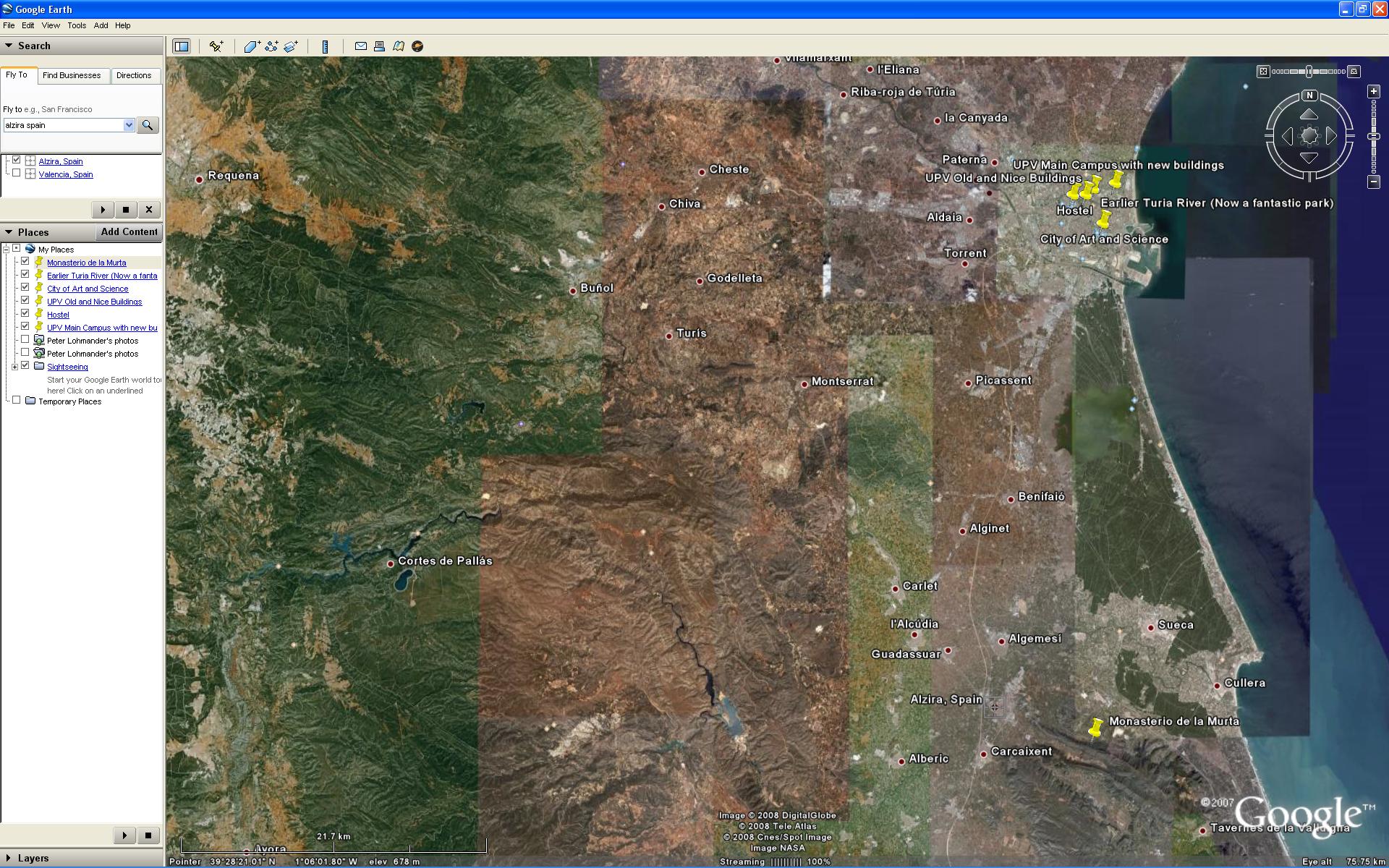Open Alzira, Spain search result link
This screenshot has width=1389, height=868.
coord(61,161)
